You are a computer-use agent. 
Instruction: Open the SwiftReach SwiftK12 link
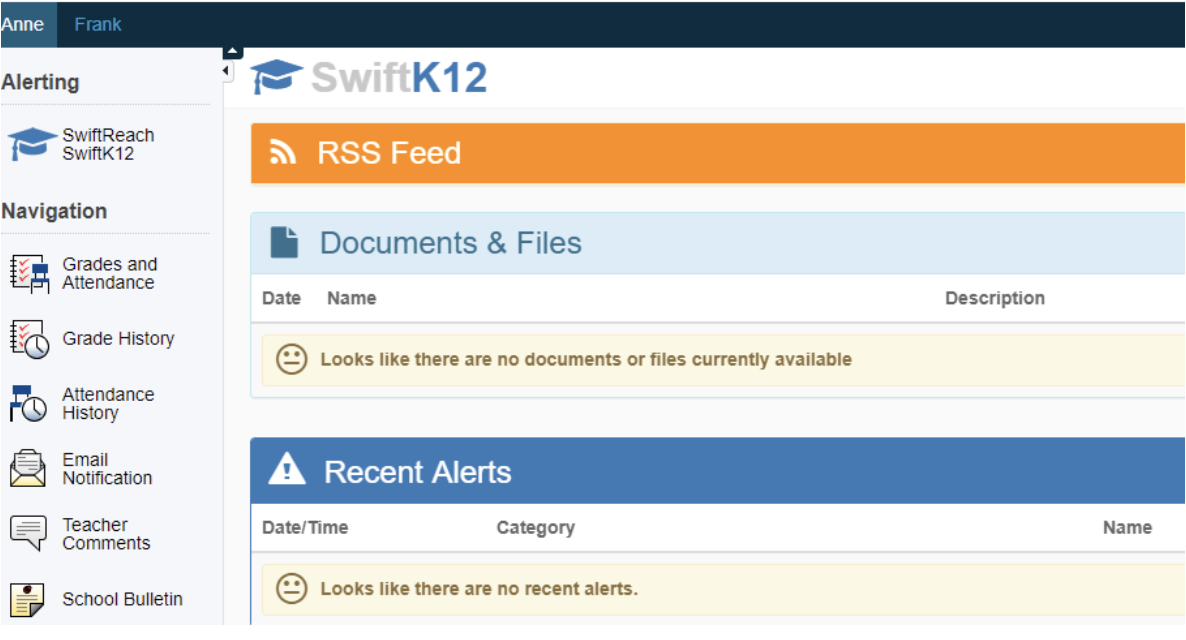pyautogui.click(x=107, y=144)
